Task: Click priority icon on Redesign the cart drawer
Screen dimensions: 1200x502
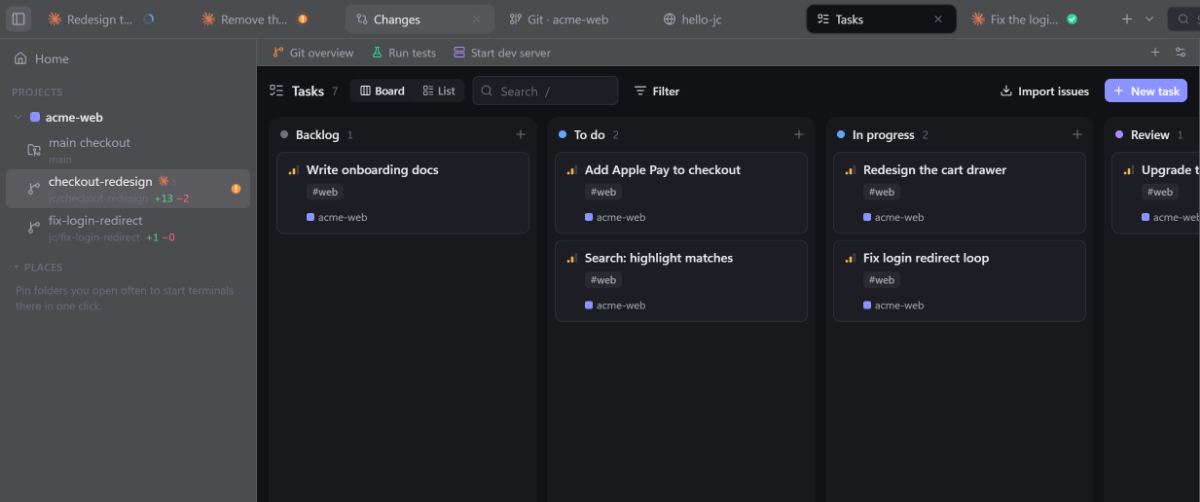Action: [850, 171]
